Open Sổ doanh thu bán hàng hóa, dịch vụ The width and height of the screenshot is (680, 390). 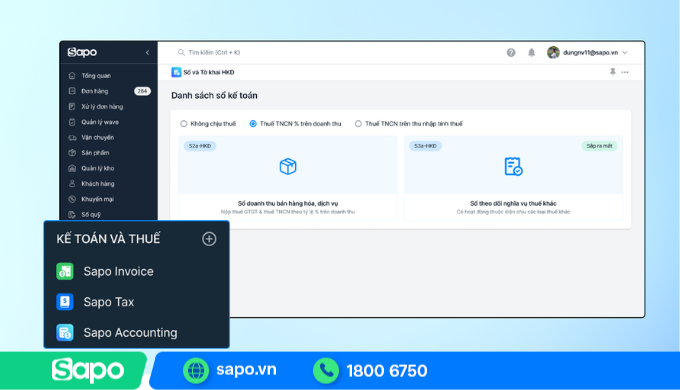click(x=288, y=203)
